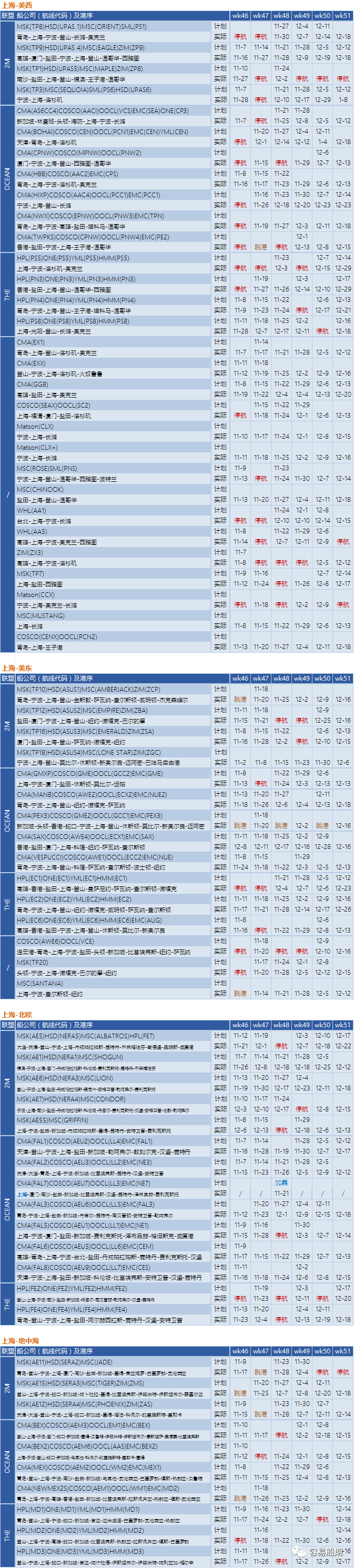Click the Matson(CLX+) service name
Image resolution: width=354 pixels, height=1568 pixels.
(x=36, y=447)
